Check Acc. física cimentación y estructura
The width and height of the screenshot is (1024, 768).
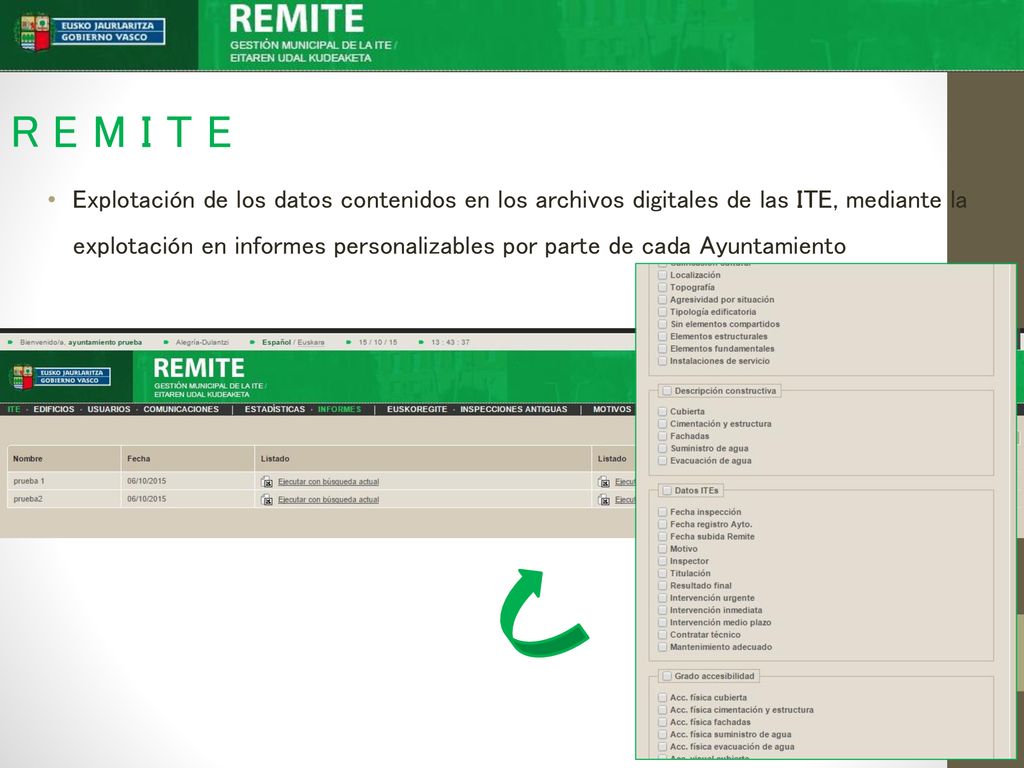(662, 710)
